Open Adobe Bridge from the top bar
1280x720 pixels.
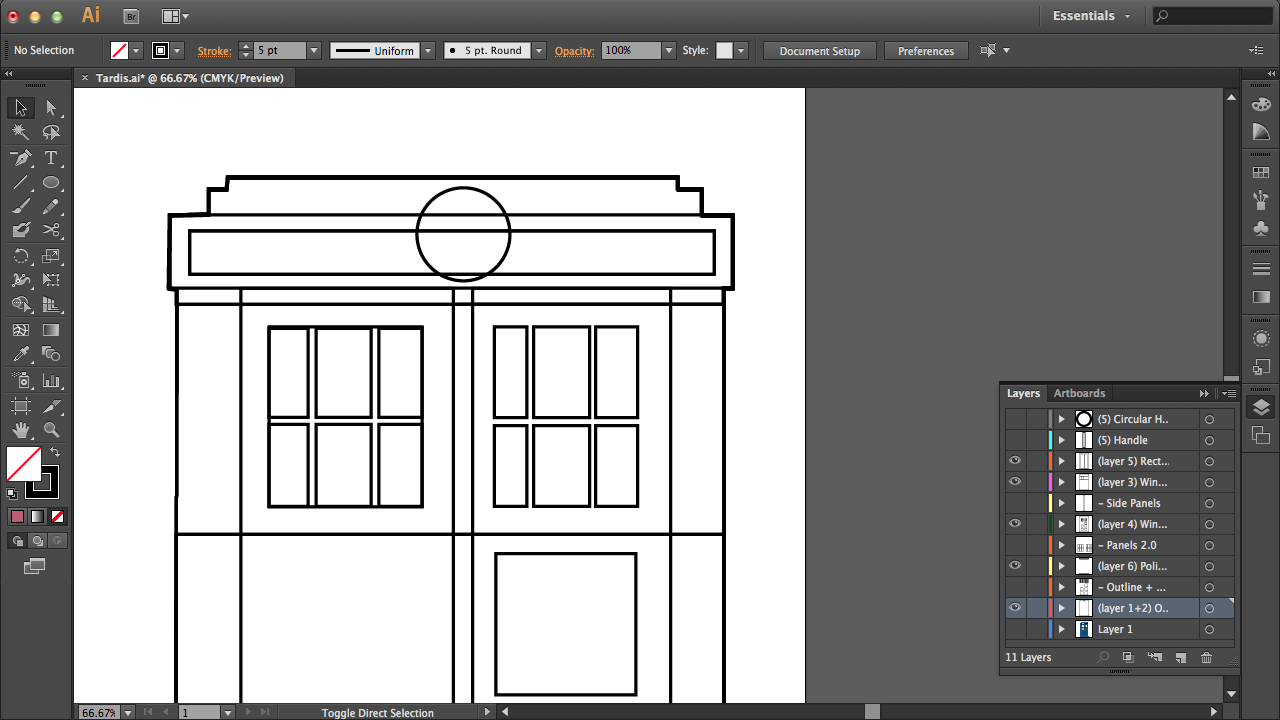[131, 16]
